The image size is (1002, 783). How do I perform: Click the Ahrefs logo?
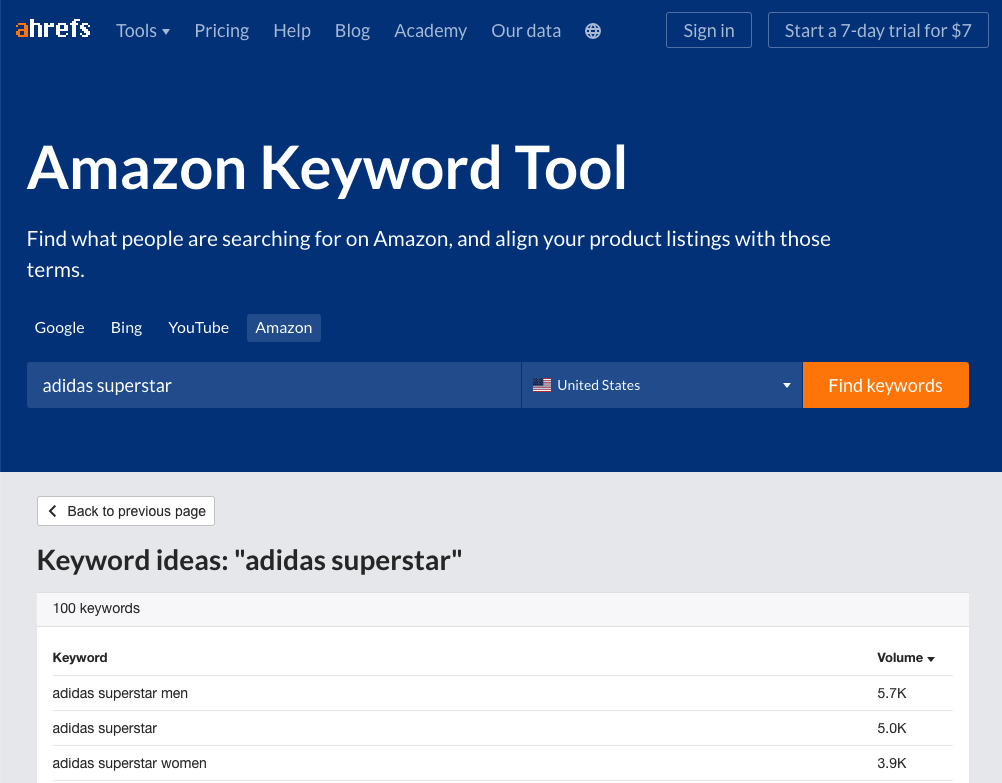pyautogui.click(x=53, y=30)
